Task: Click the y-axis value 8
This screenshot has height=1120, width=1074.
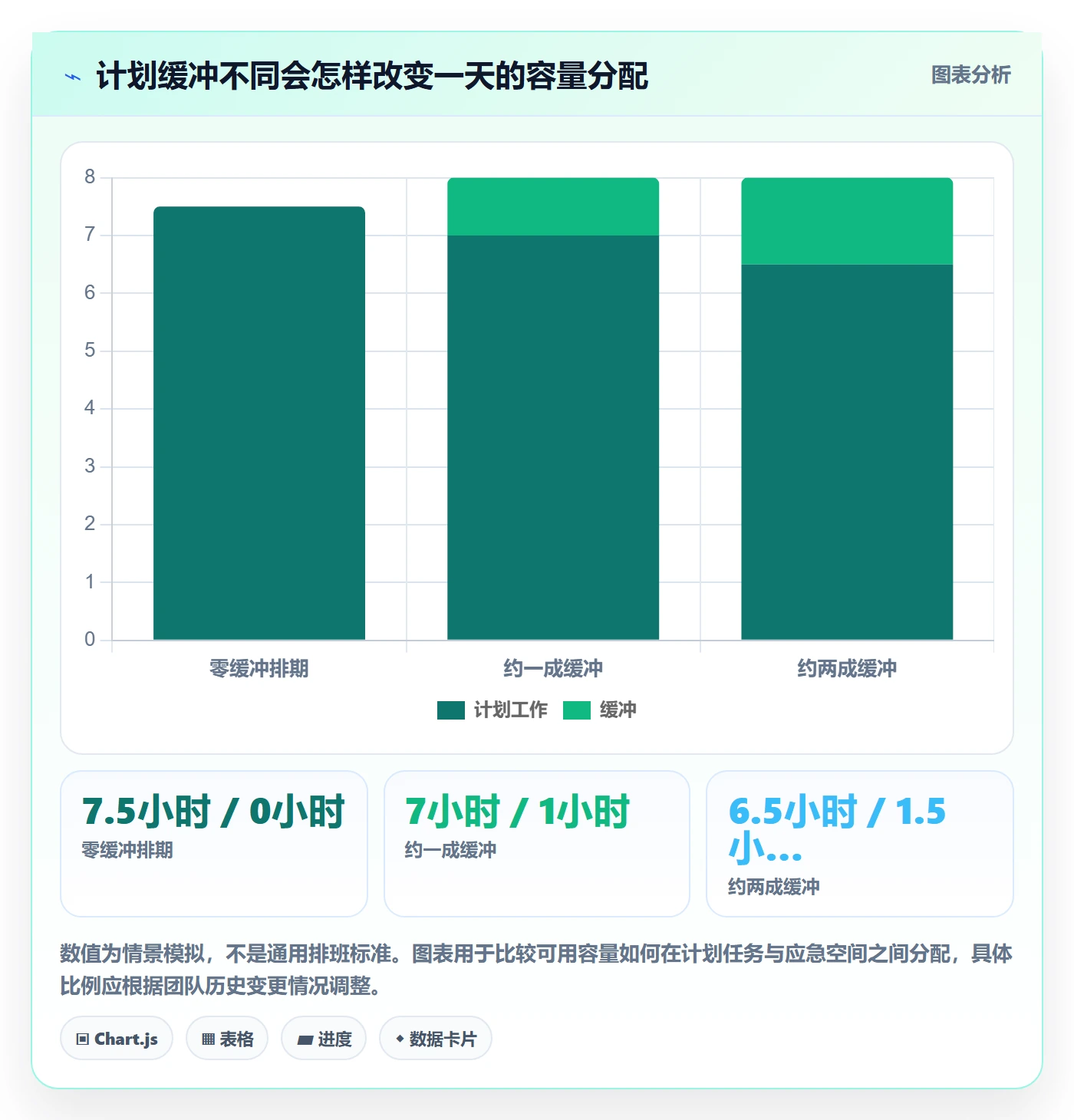Action: pos(90,177)
